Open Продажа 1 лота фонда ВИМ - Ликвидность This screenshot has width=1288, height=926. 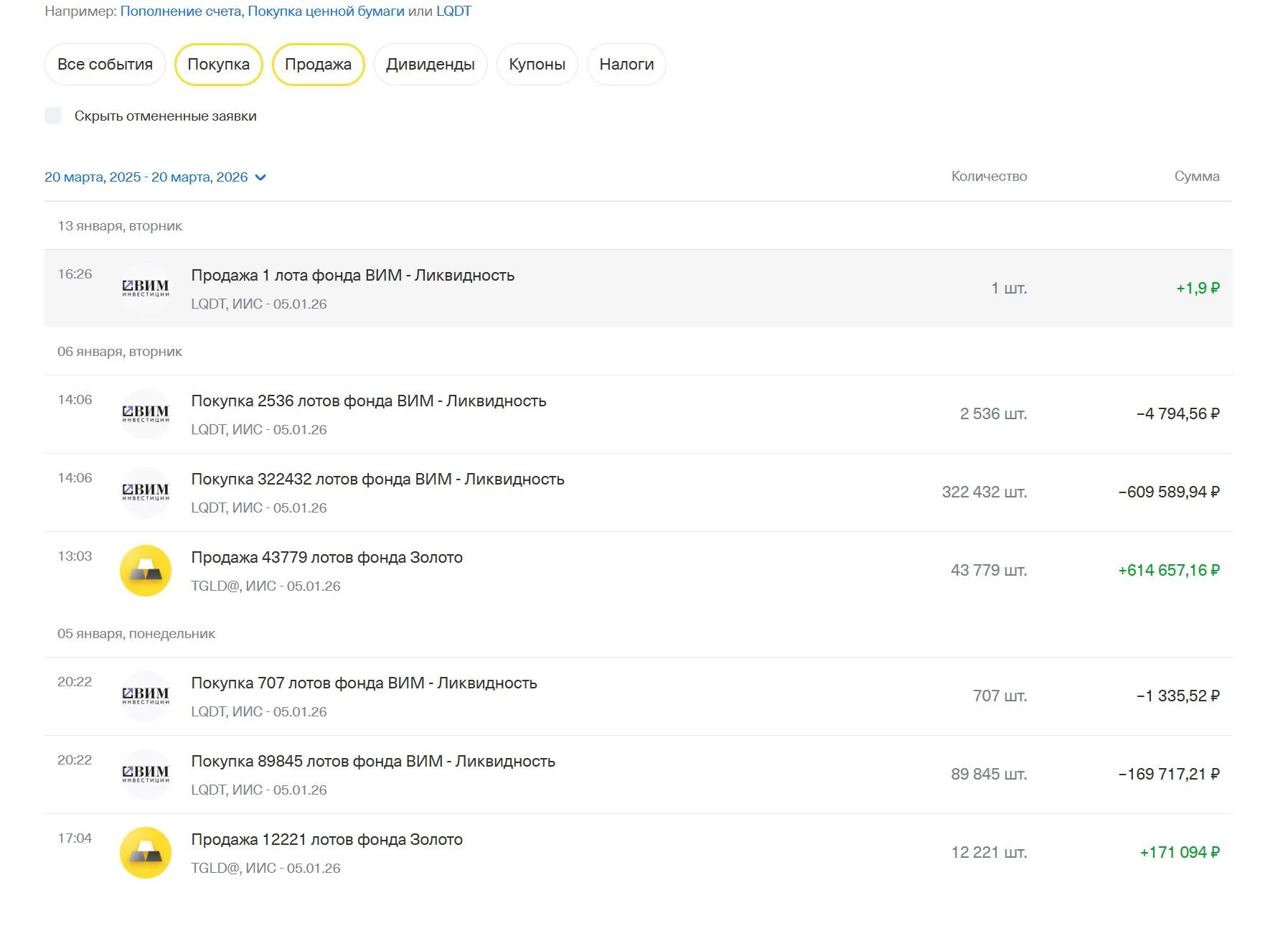click(639, 289)
